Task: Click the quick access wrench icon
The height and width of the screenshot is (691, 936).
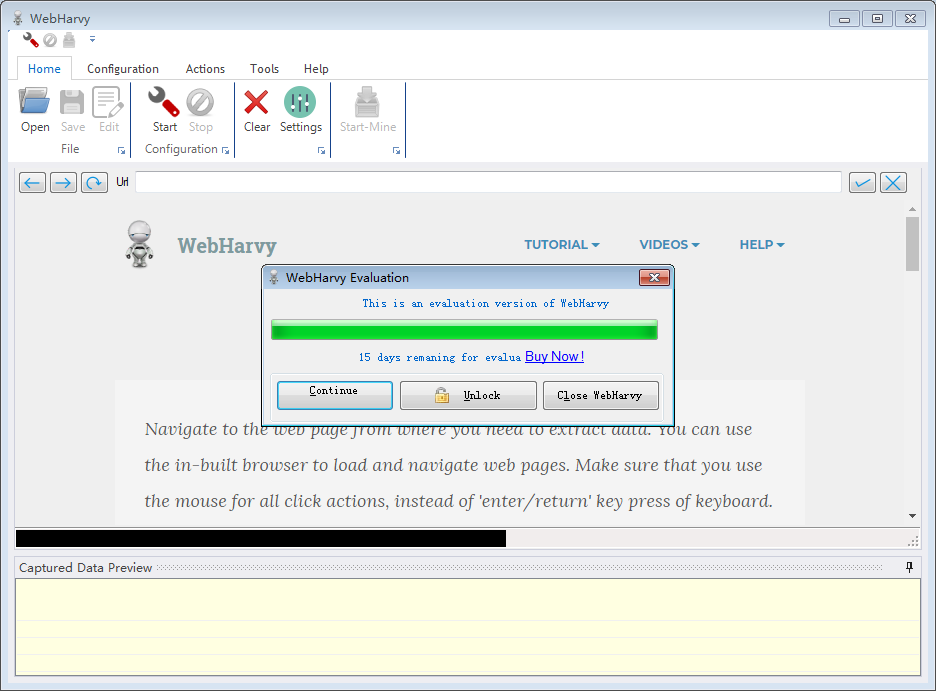Action: point(30,40)
